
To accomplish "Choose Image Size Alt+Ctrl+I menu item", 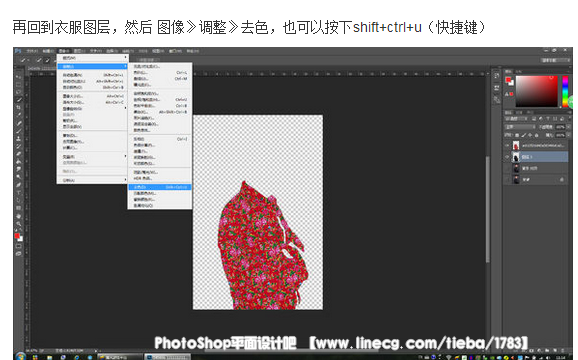I will coord(93,96).
